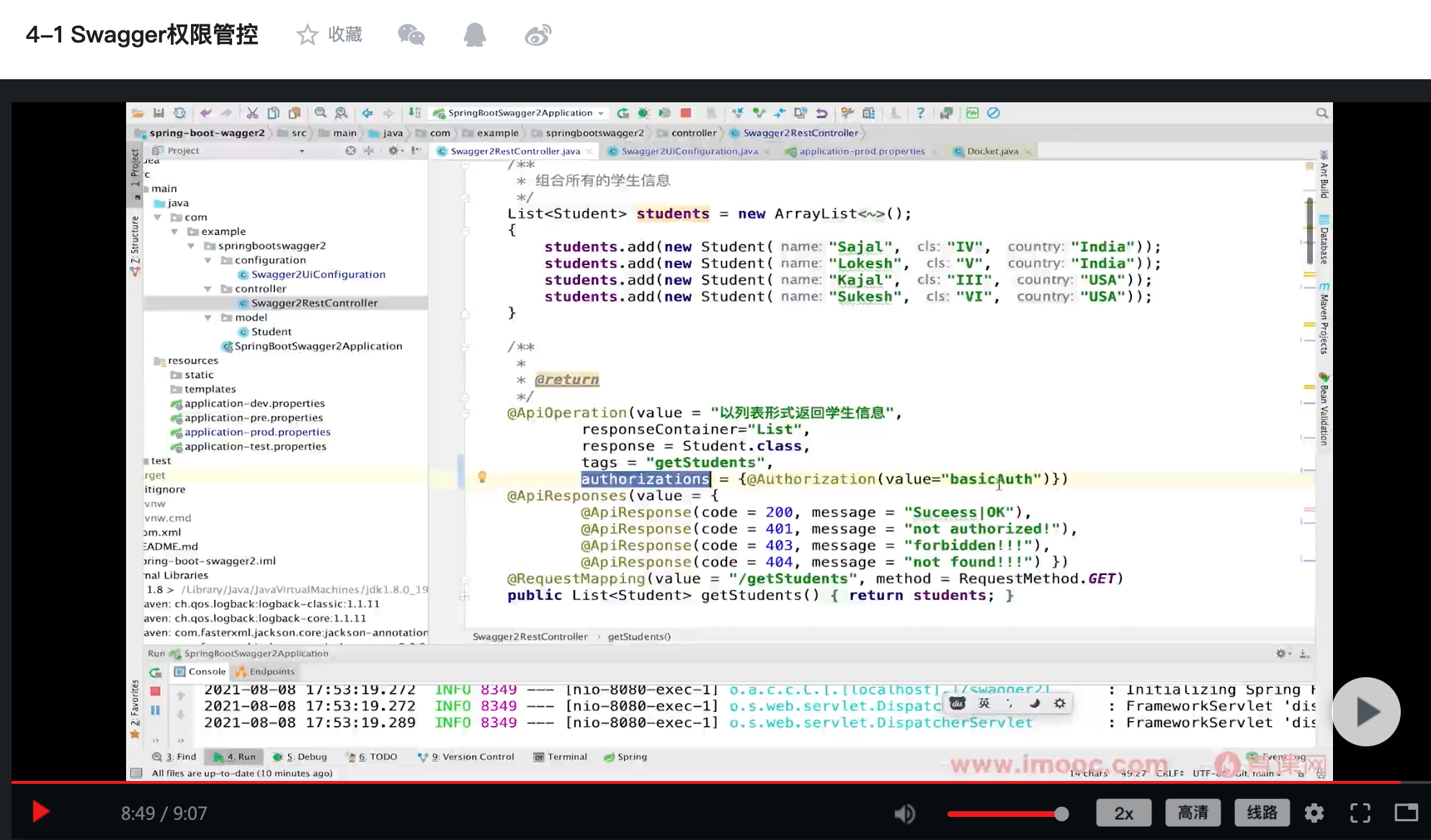Open the 高清 quality selector
This screenshot has width=1431, height=840.
tap(1192, 813)
